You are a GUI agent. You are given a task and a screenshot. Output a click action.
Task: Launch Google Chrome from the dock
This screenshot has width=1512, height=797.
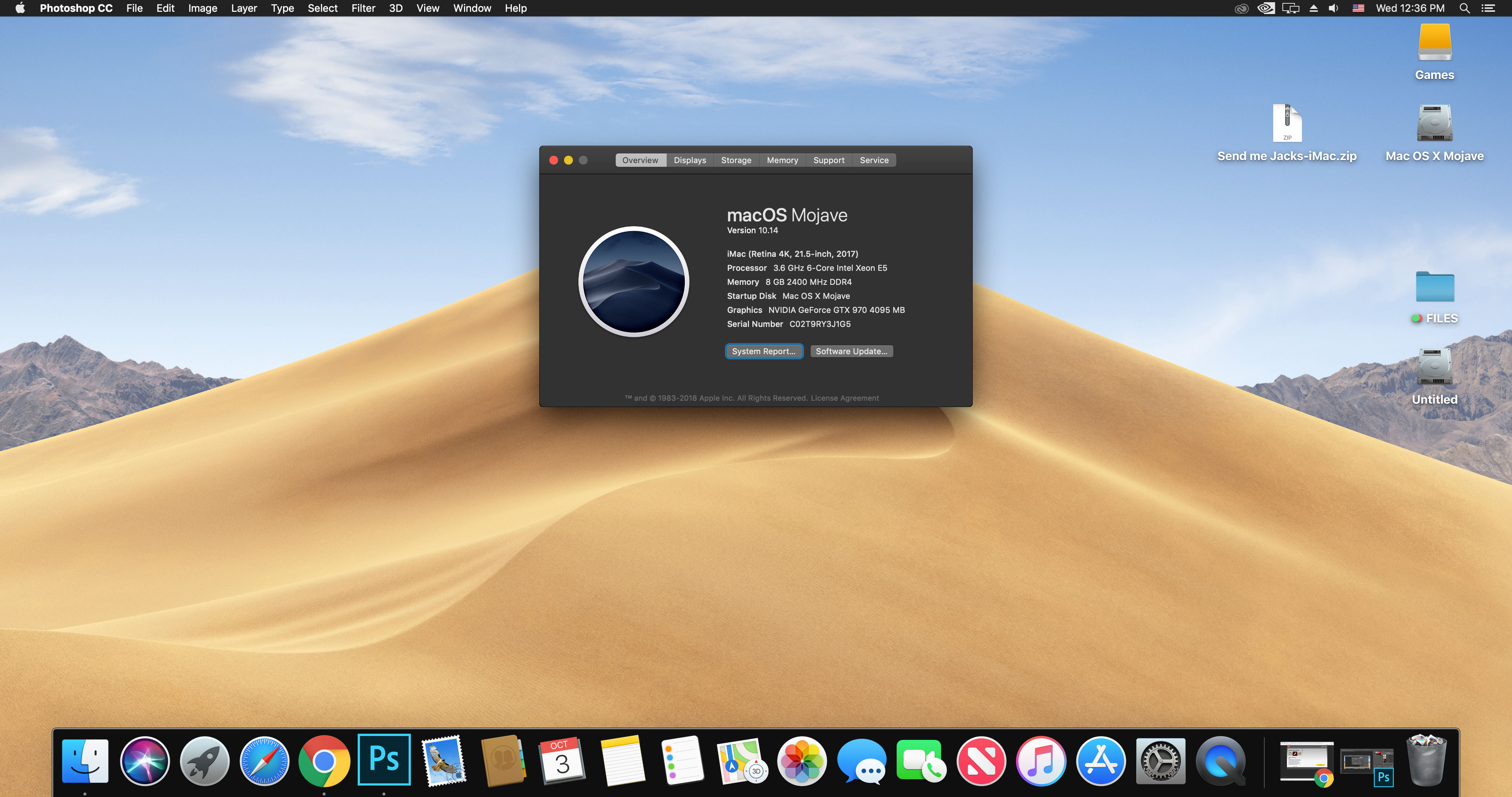point(324,760)
